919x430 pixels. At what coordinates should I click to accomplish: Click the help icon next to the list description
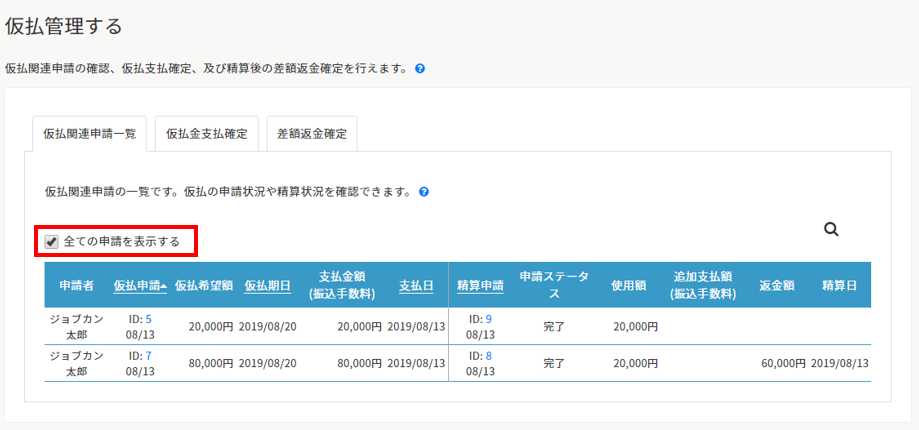pos(424,191)
